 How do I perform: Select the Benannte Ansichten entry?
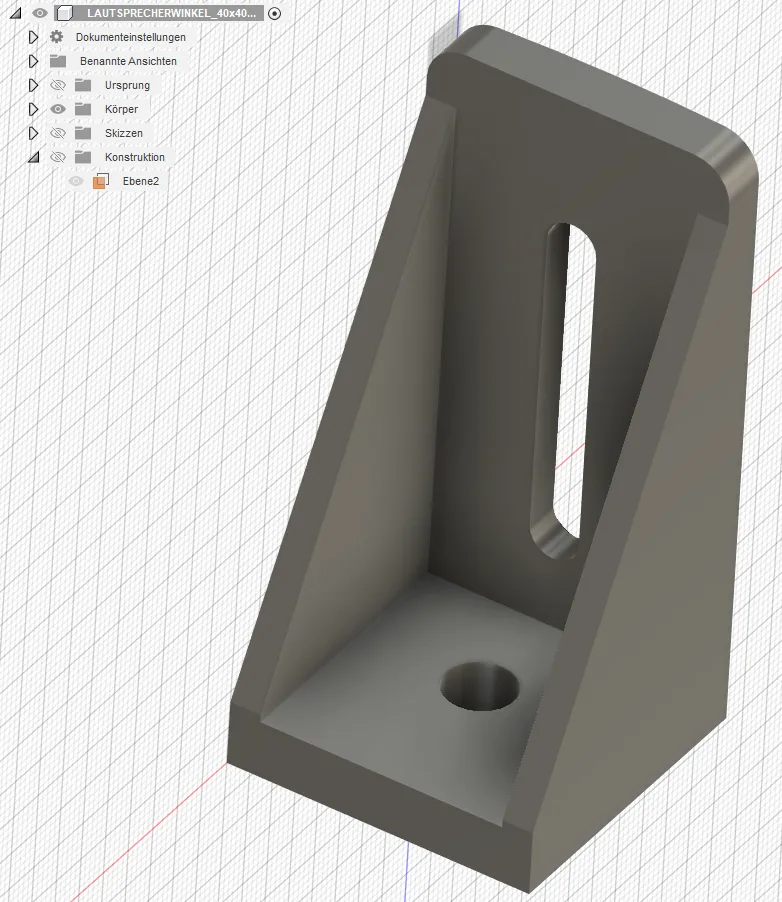coord(128,61)
